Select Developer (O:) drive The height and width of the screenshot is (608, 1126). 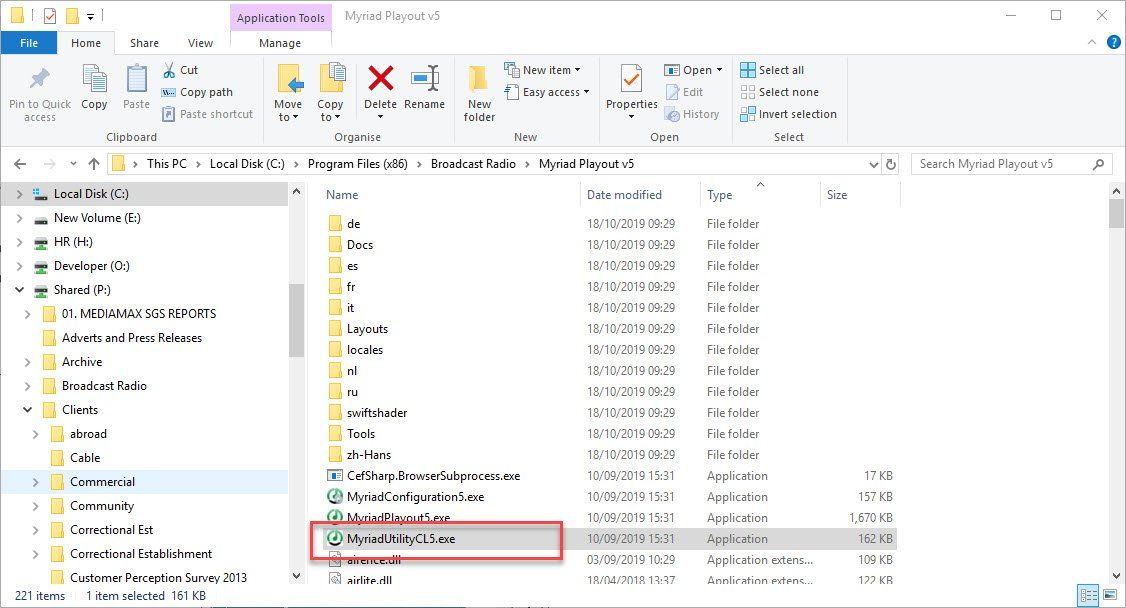tap(91, 266)
